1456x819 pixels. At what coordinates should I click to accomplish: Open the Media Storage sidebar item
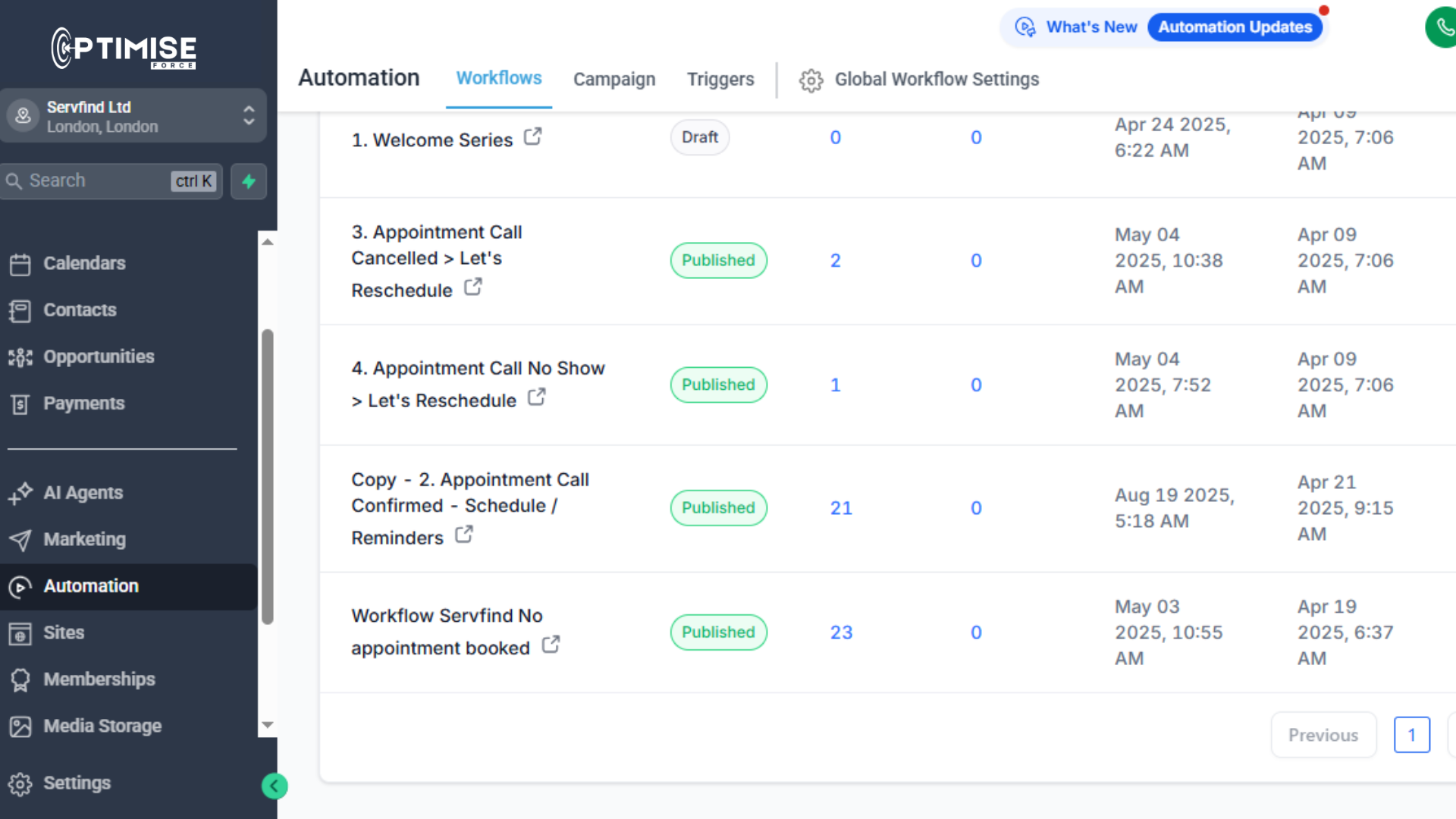pyautogui.click(x=102, y=726)
